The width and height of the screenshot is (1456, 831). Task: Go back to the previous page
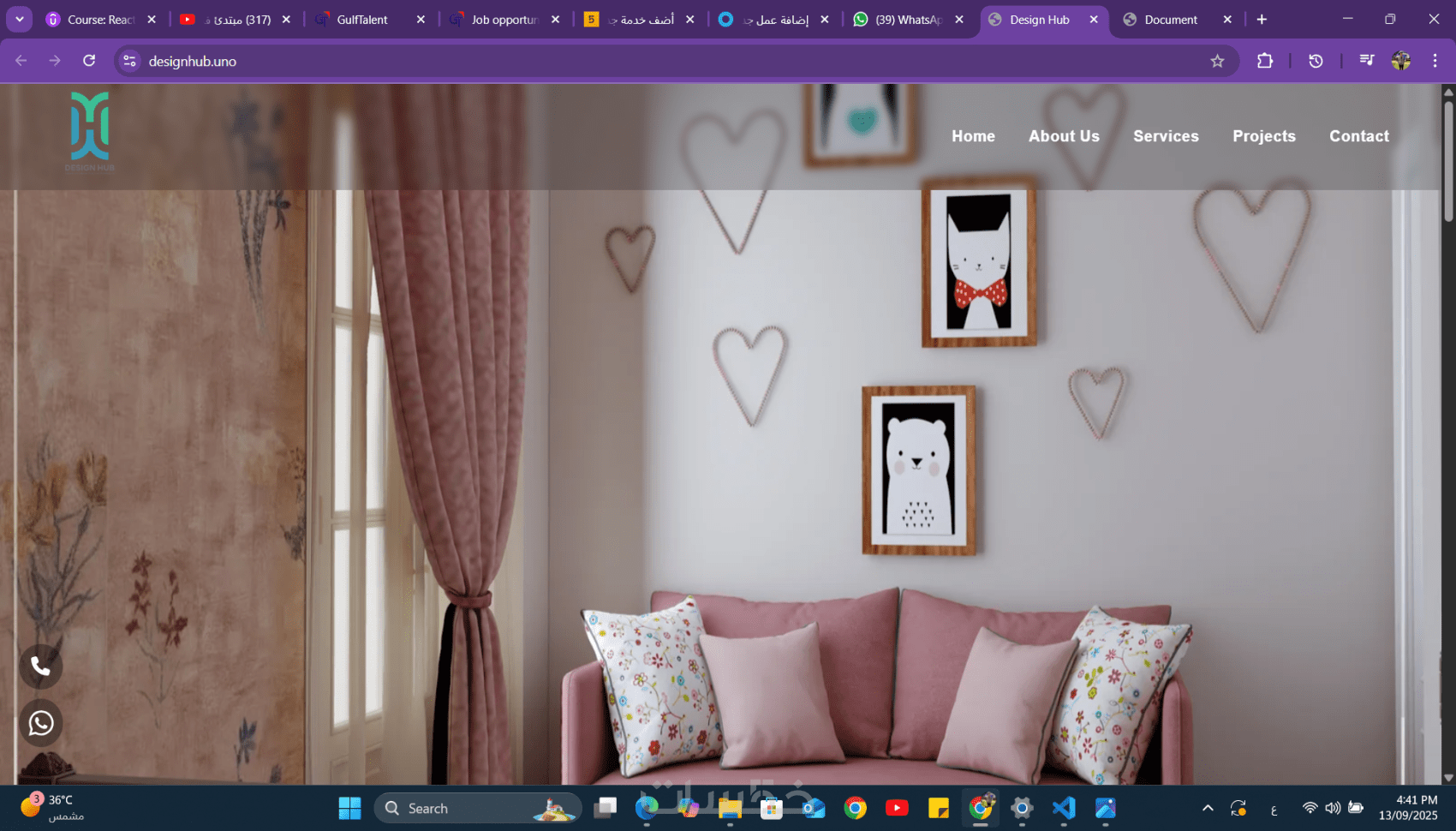[x=21, y=61]
